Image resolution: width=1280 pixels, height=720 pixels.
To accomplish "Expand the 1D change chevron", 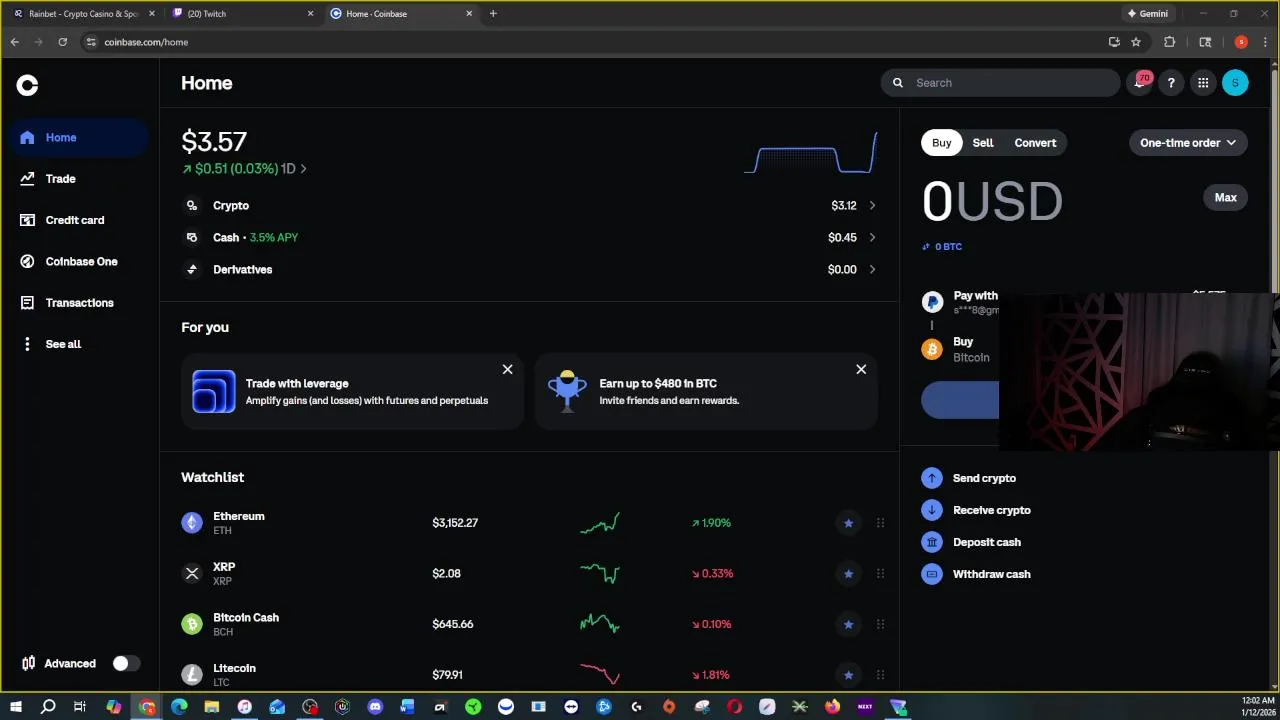I will [x=303, y=169].
